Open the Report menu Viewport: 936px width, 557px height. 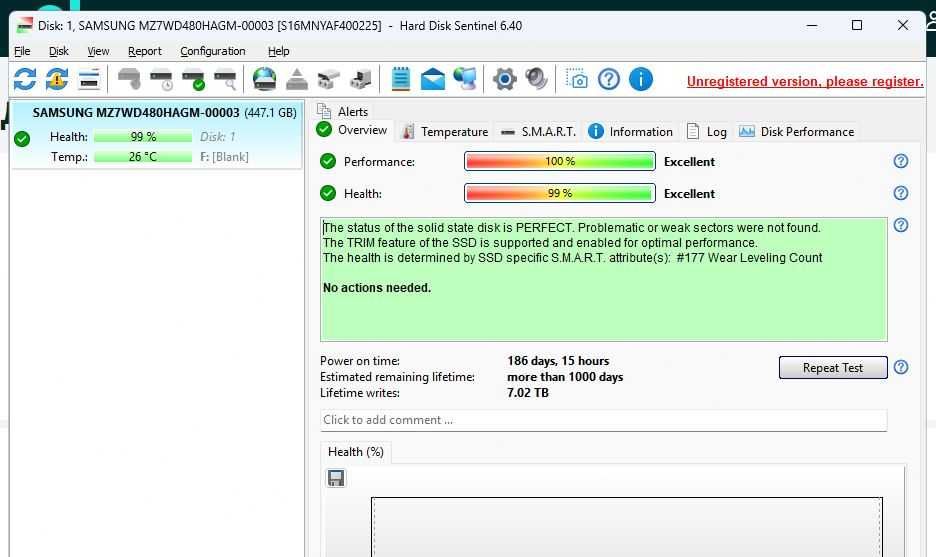[x=144, y=51]
